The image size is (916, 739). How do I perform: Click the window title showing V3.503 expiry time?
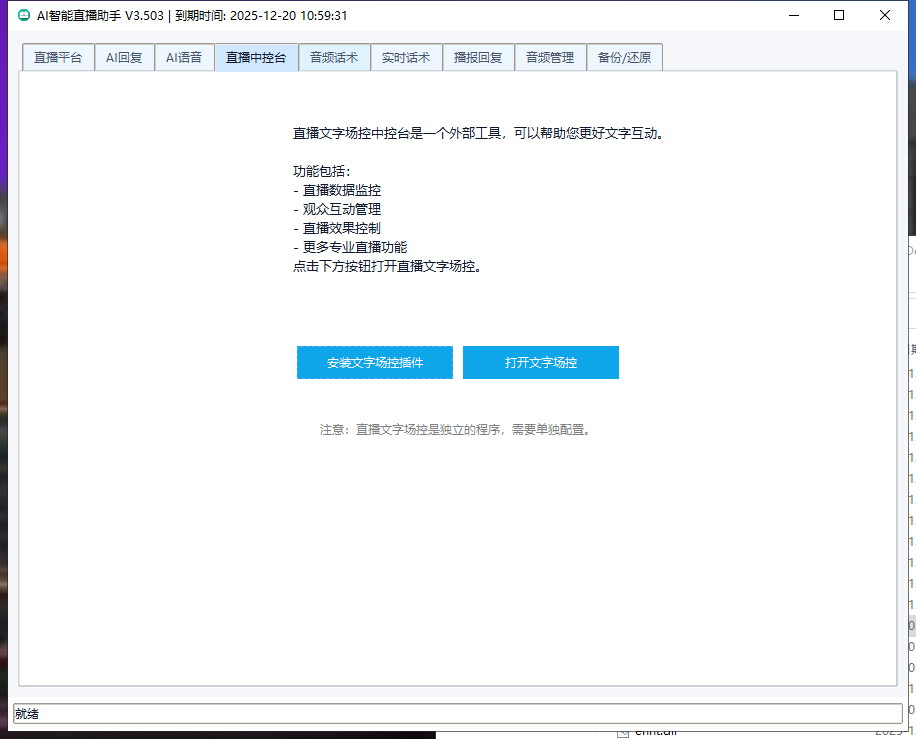pyautogui.click(x=193, y=15)
